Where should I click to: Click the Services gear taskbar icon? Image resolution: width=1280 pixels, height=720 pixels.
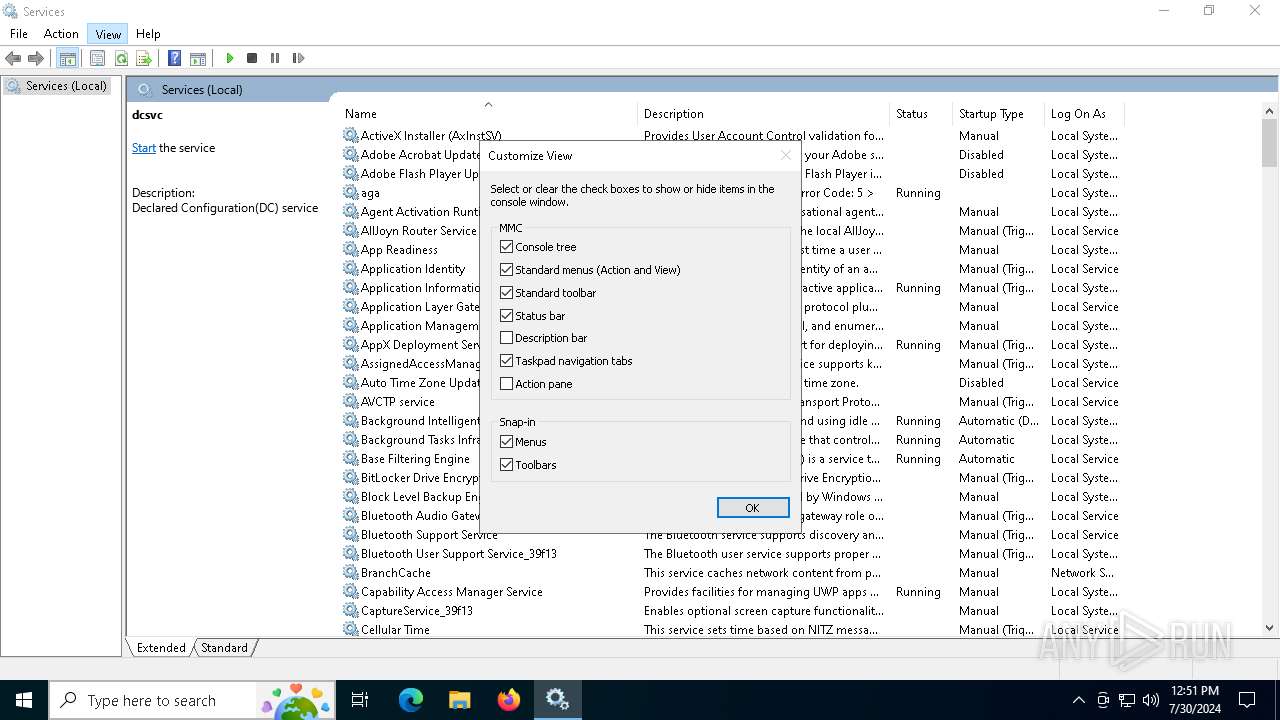tap(557, 700)
